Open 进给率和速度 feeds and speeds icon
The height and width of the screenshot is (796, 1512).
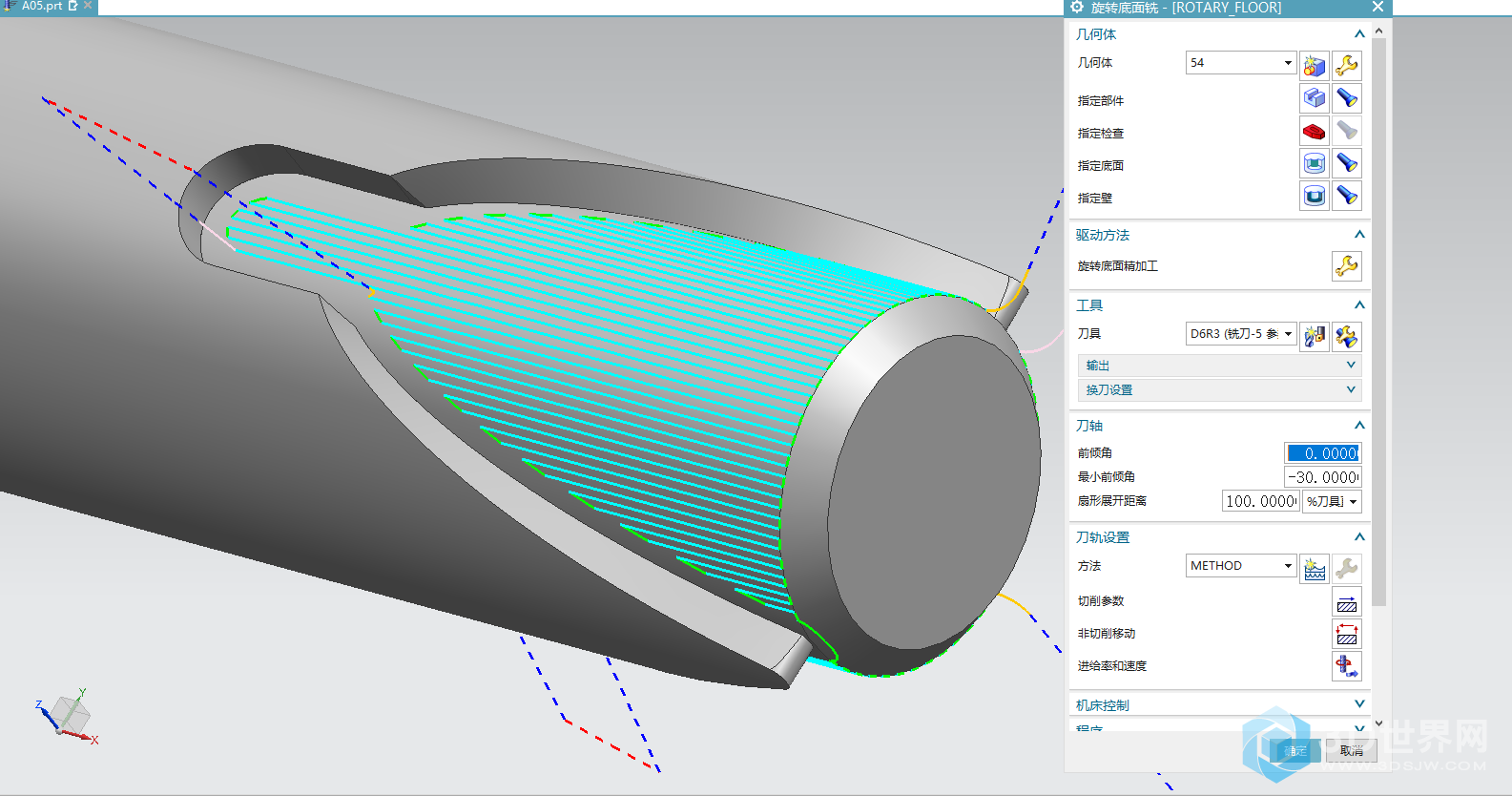click(x=1347, y=666)
